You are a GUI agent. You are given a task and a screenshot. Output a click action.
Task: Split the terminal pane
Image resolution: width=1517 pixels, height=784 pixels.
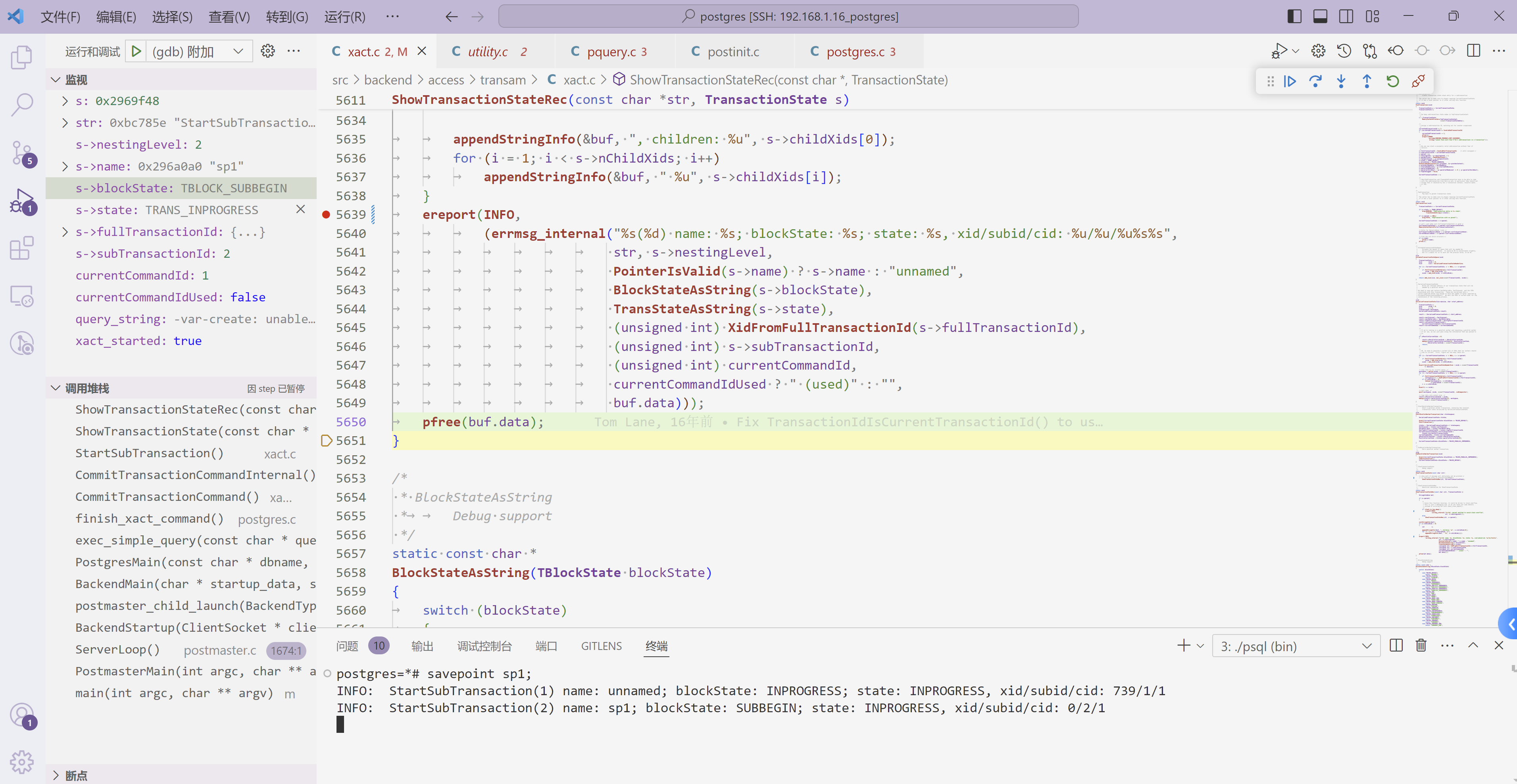coord(1396,646)
